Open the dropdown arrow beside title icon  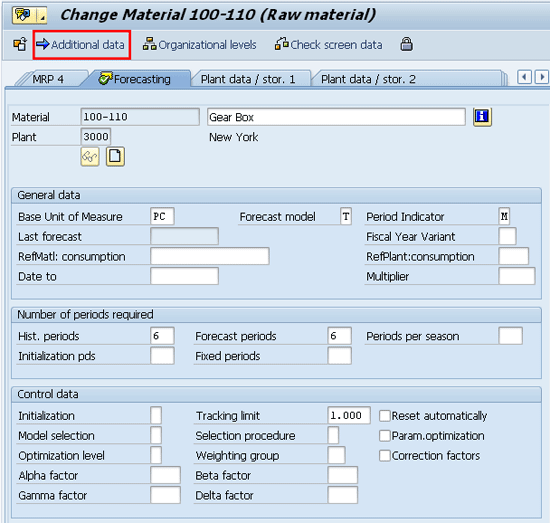tap(42, 15)
